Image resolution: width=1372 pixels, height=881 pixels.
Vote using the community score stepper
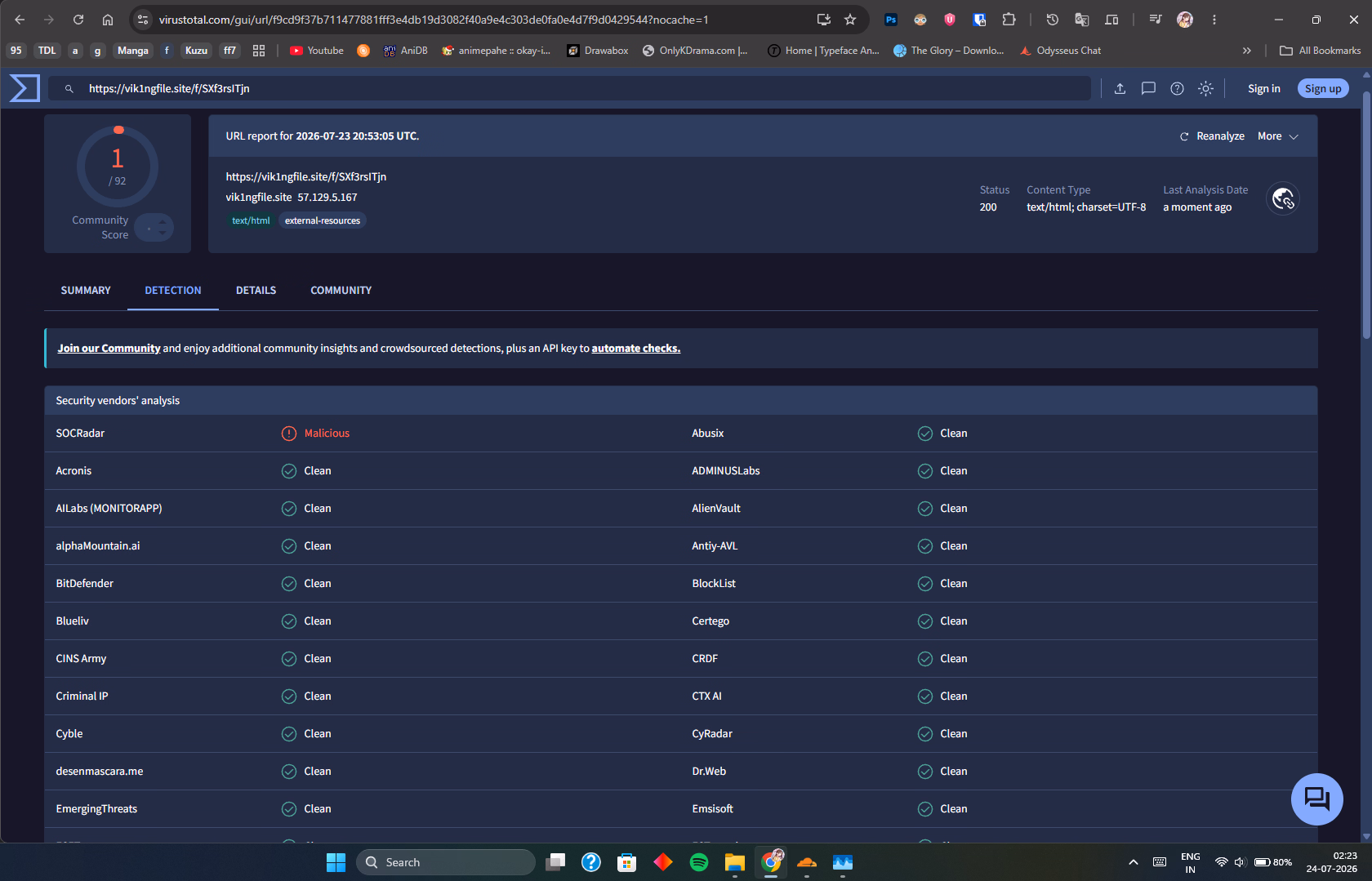pyautogui.click(x=154, y=227)
